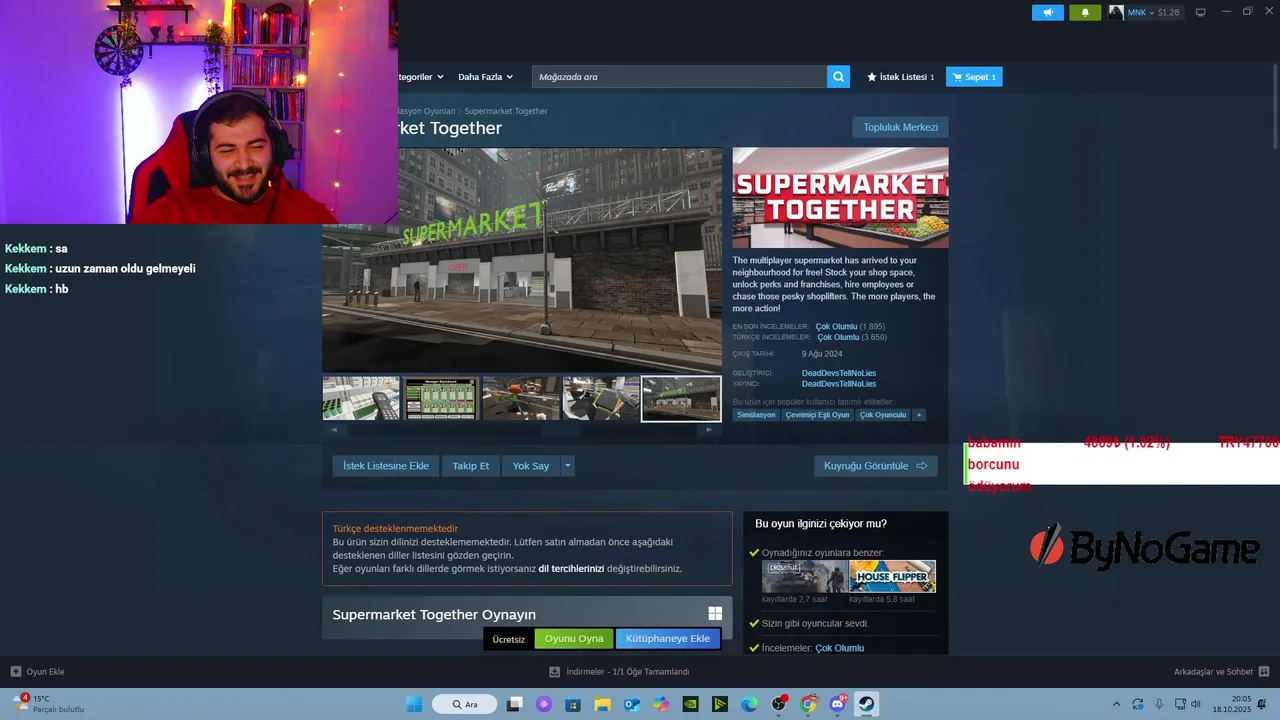Click Oyun Ekle plus icon

pos(16,672)
